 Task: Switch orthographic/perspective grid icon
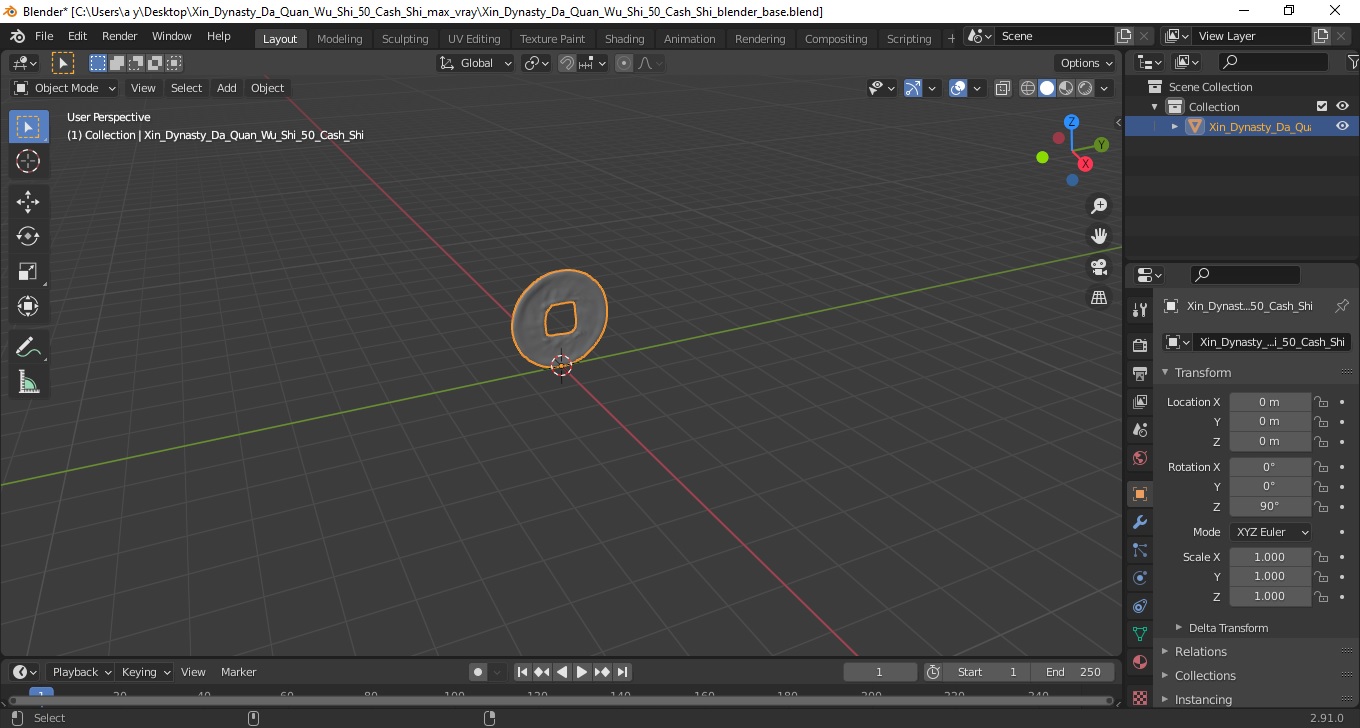(1099, 298)
